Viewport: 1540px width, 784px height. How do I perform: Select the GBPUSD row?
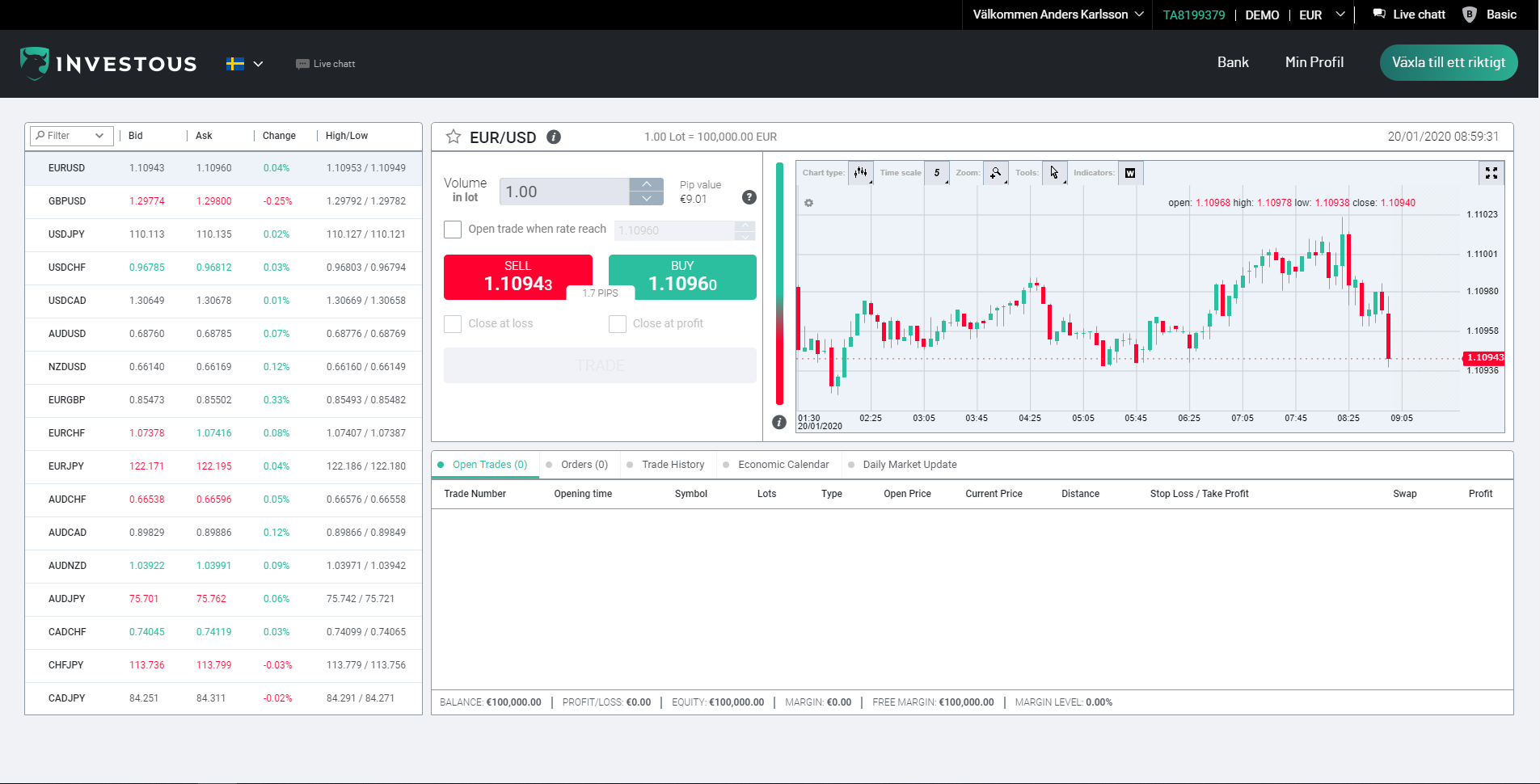223,201
